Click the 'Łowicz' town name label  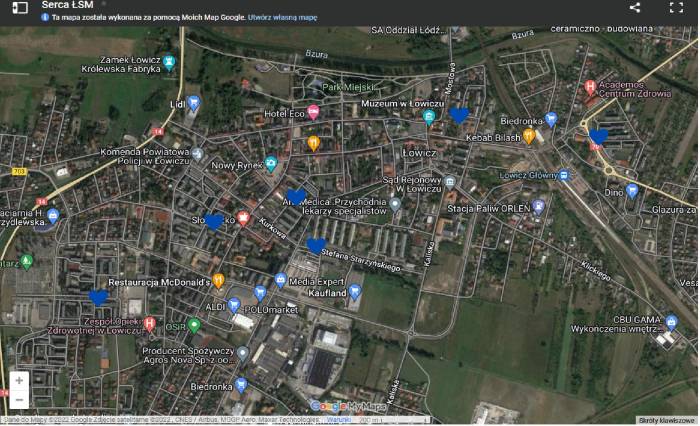coord(419,153)
